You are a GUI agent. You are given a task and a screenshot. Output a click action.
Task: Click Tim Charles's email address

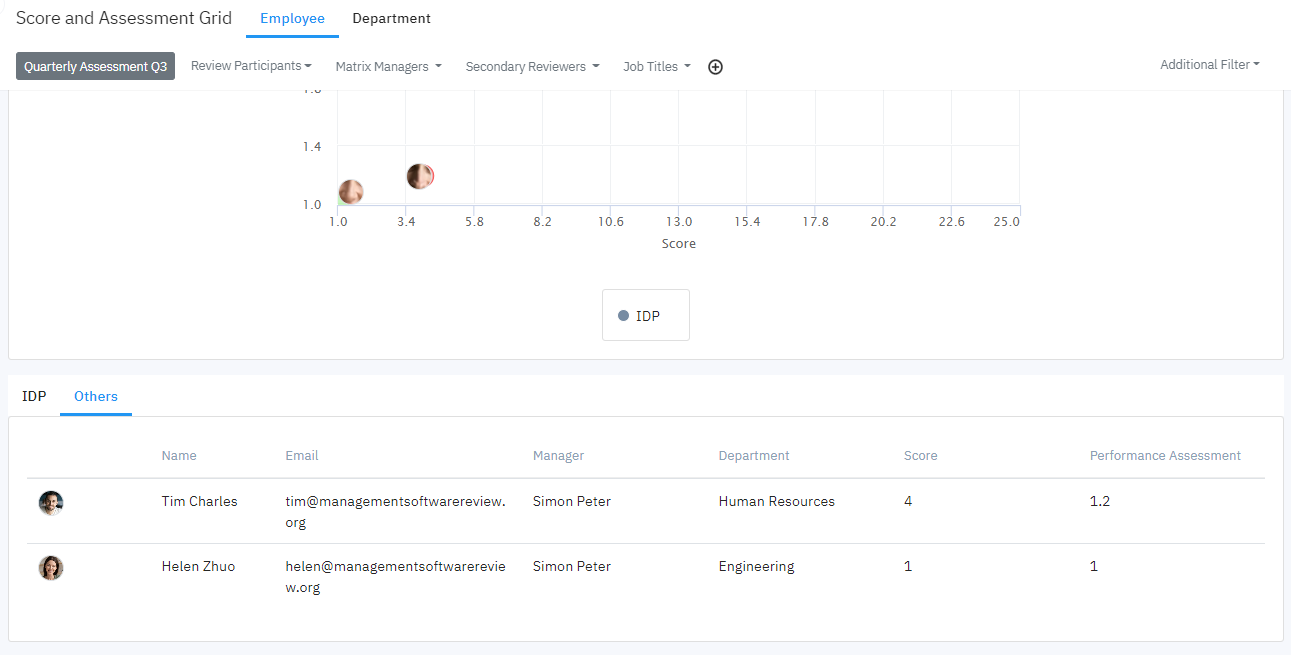[395, 511]
